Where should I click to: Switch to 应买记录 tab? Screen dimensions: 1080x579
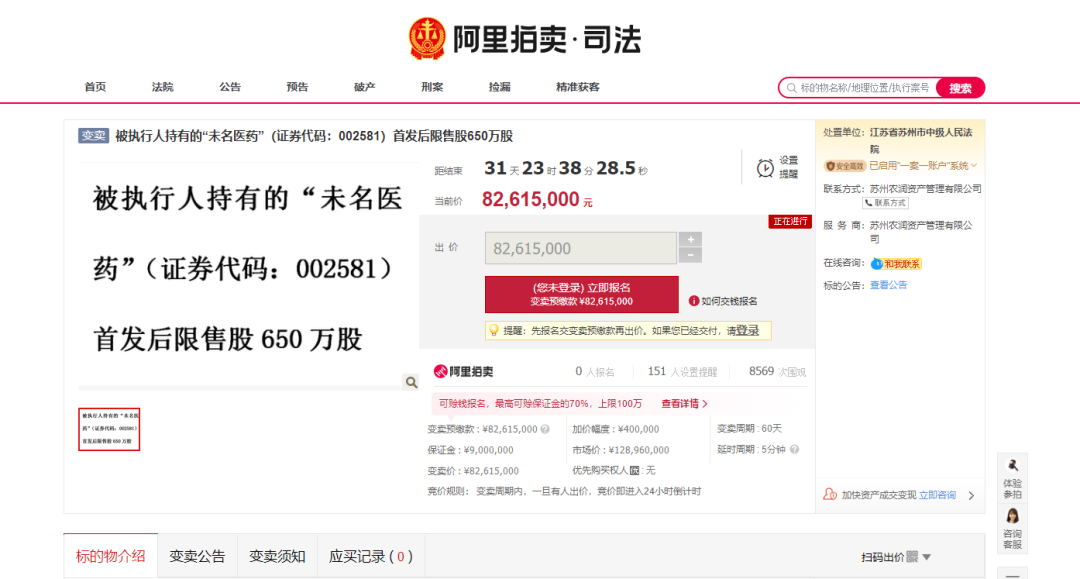(371, 556)
